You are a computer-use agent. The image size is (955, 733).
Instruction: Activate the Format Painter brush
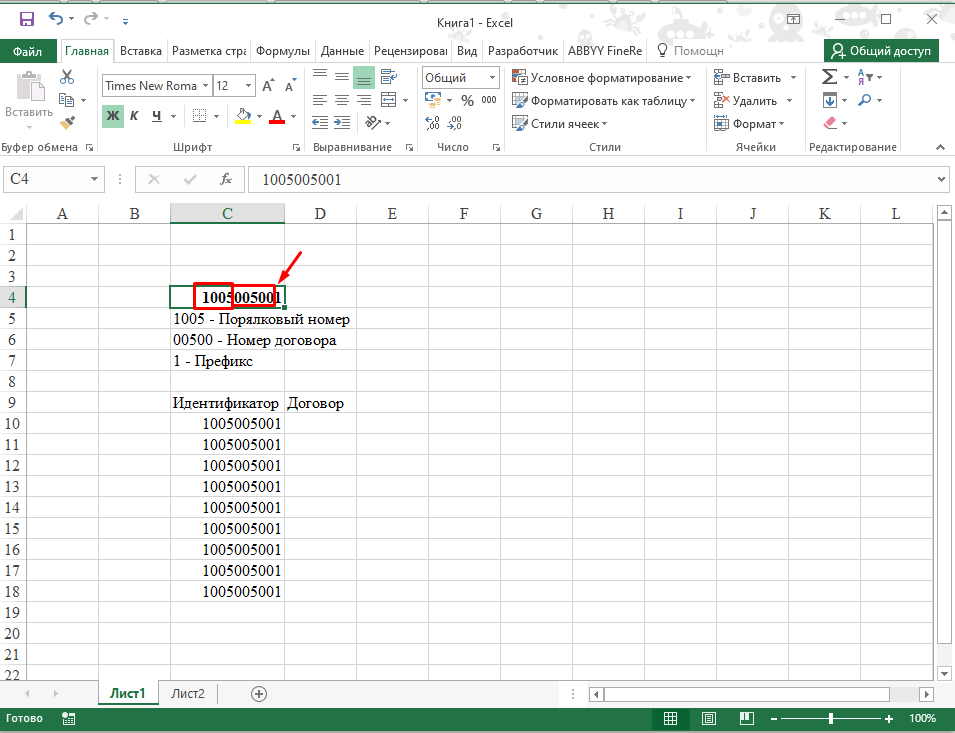68,122
